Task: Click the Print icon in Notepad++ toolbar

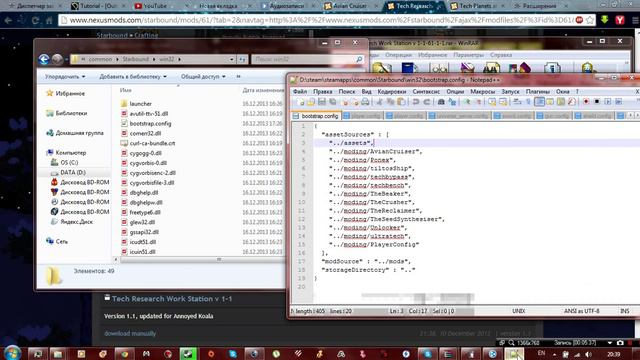Action: pyautogui.click(x=365, y=102)
